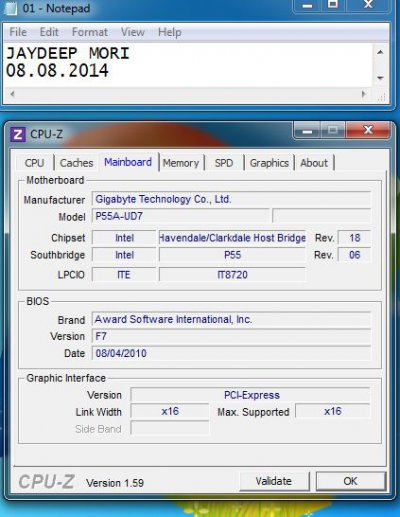The height and width of the screenshot is (517, 400).
Task: Click the PCI-Express version field
Action: (x=250, y=395)
